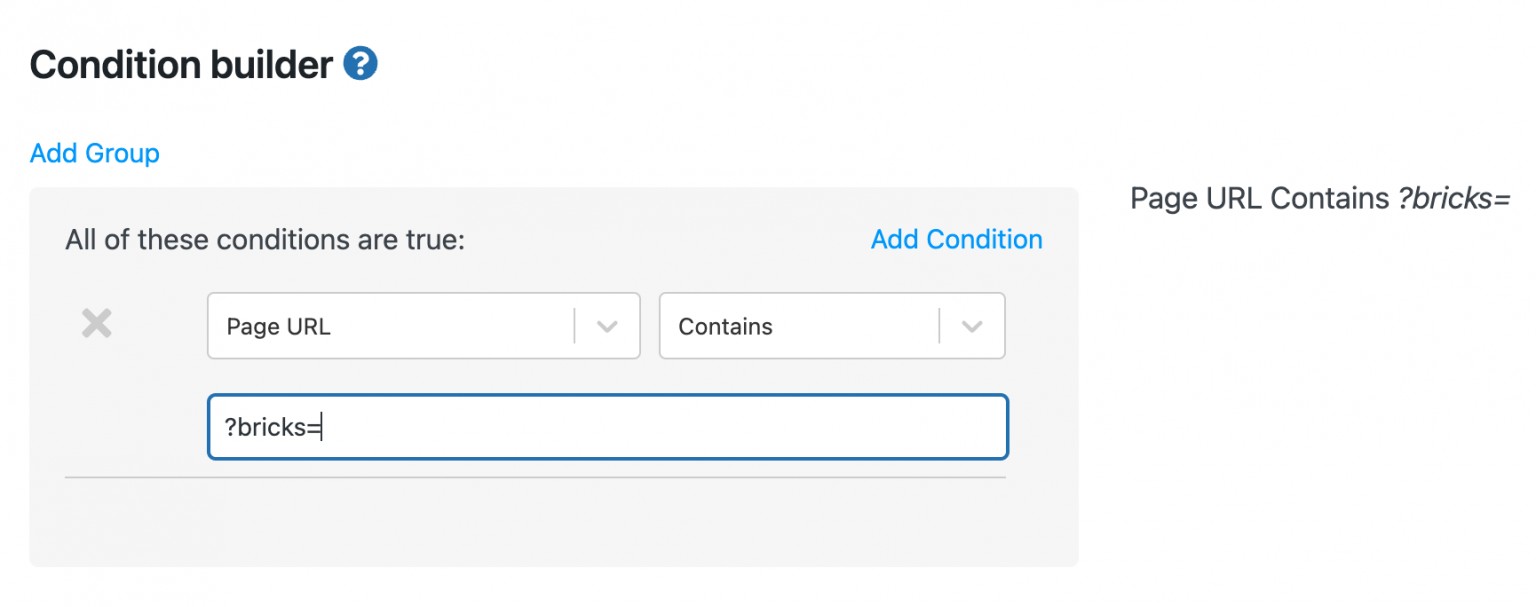The width and height of the screenshot is (1536, 607).
Task: Click the label All of these conditions are true
Action: pos(263,239)
